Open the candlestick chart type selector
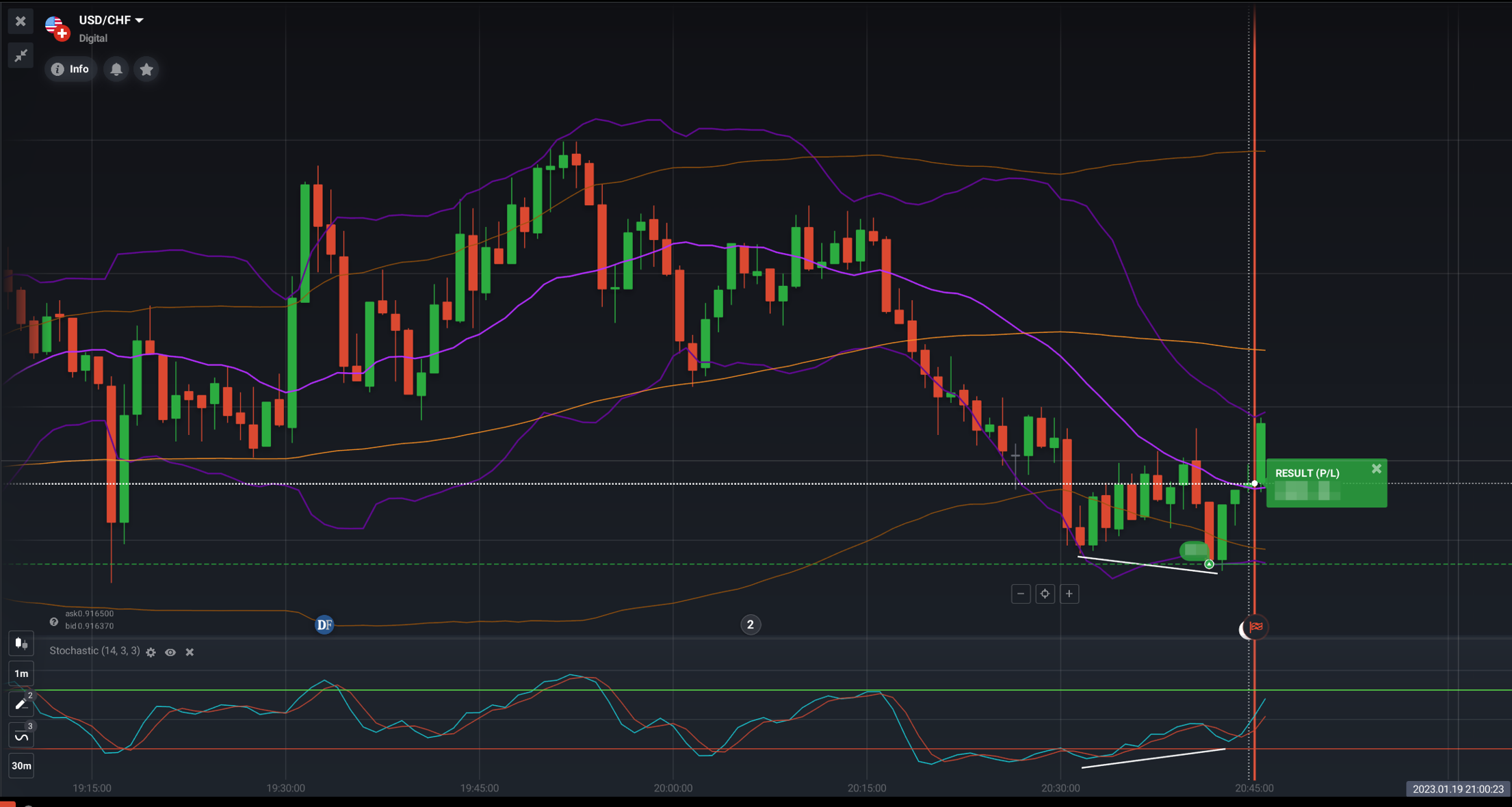 pyautogui.click(x=21, y=643)
